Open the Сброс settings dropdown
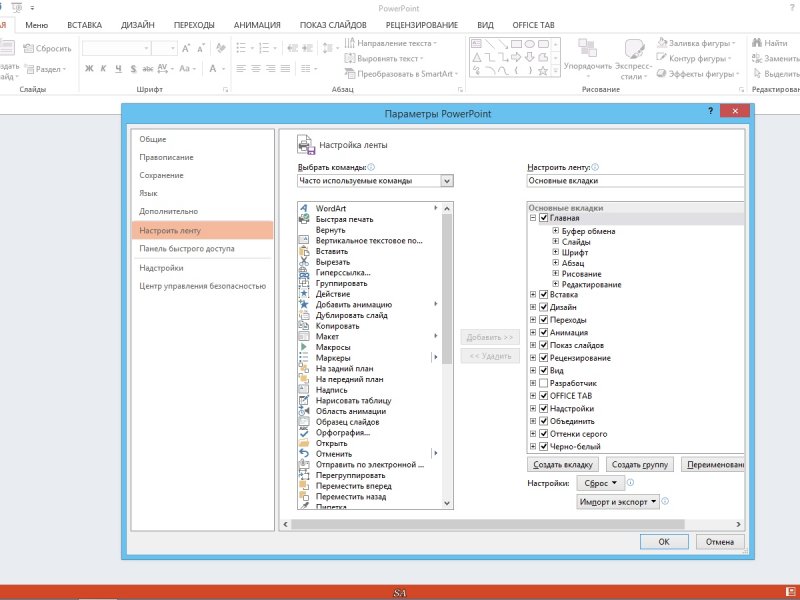The width and height of the screenshot is (800, 600). click(x=601, y=483)
